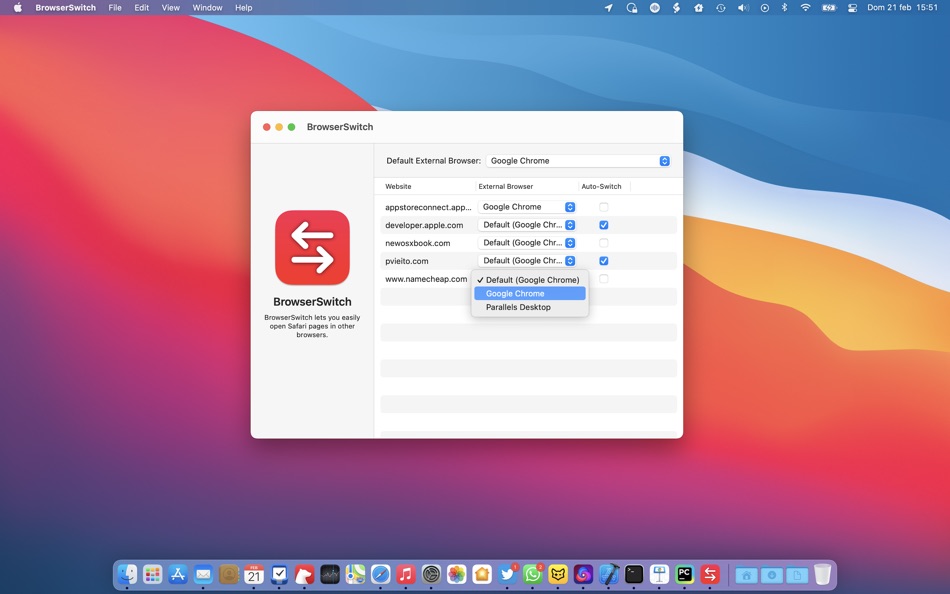Open Maps from the dock

click(356, 573)
